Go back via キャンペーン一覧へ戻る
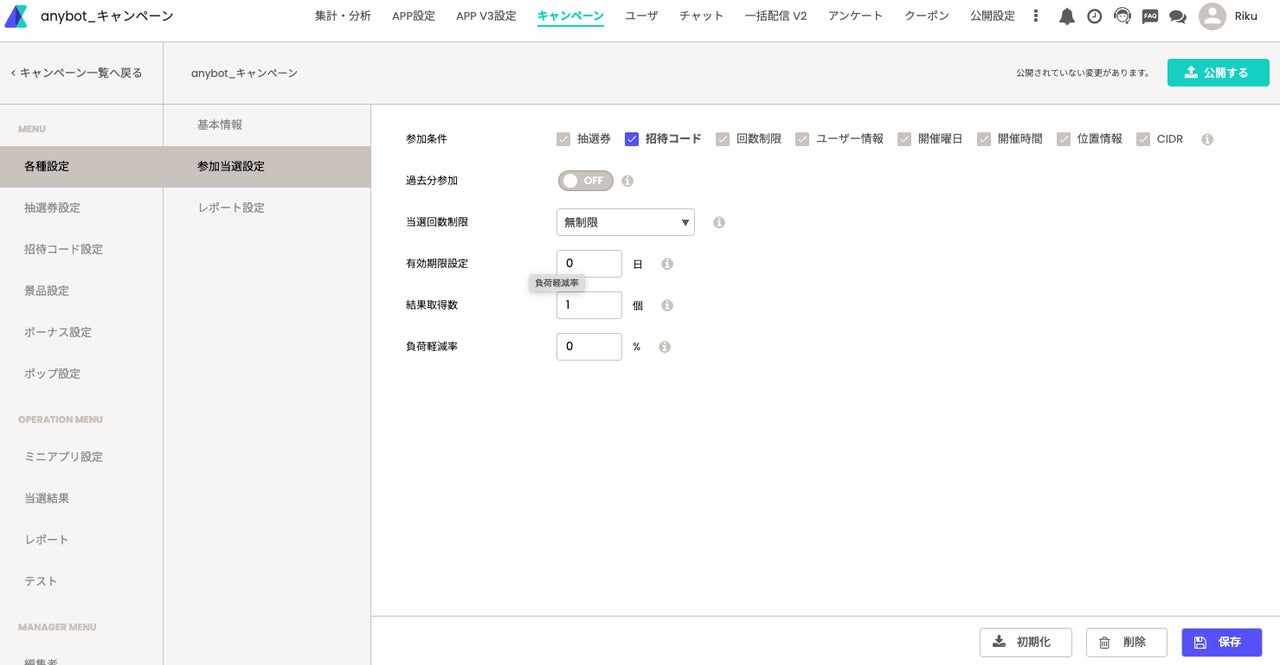1280x665 pixels. point(77,73)
